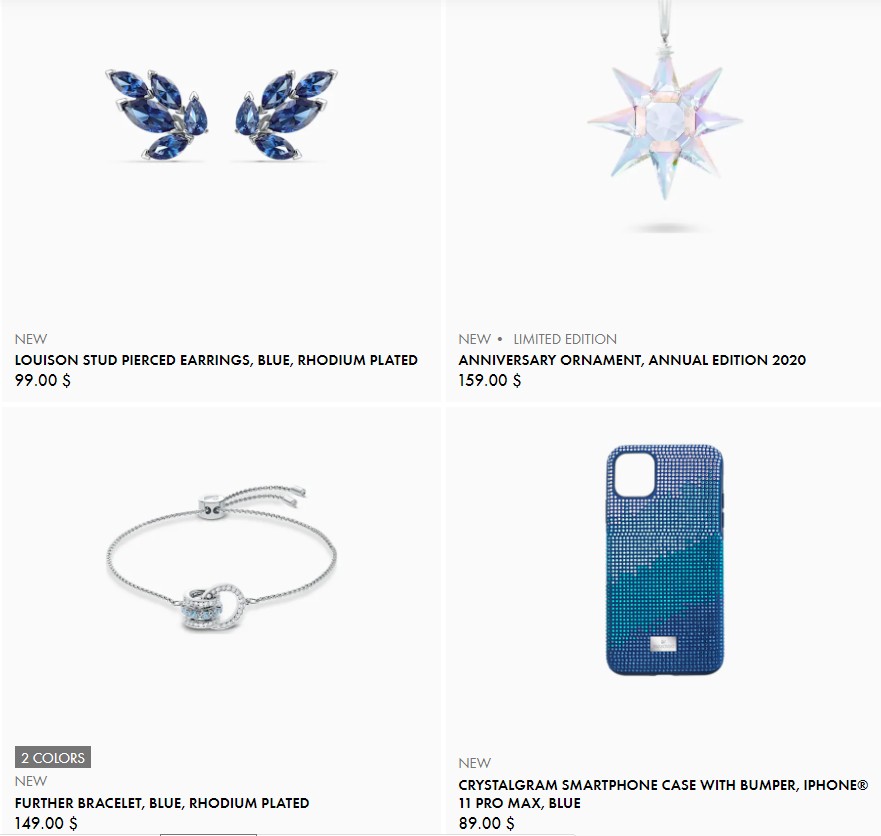Click the 159.00 $ ornament price
Screen dimensions: 881x836
[490, 380]
